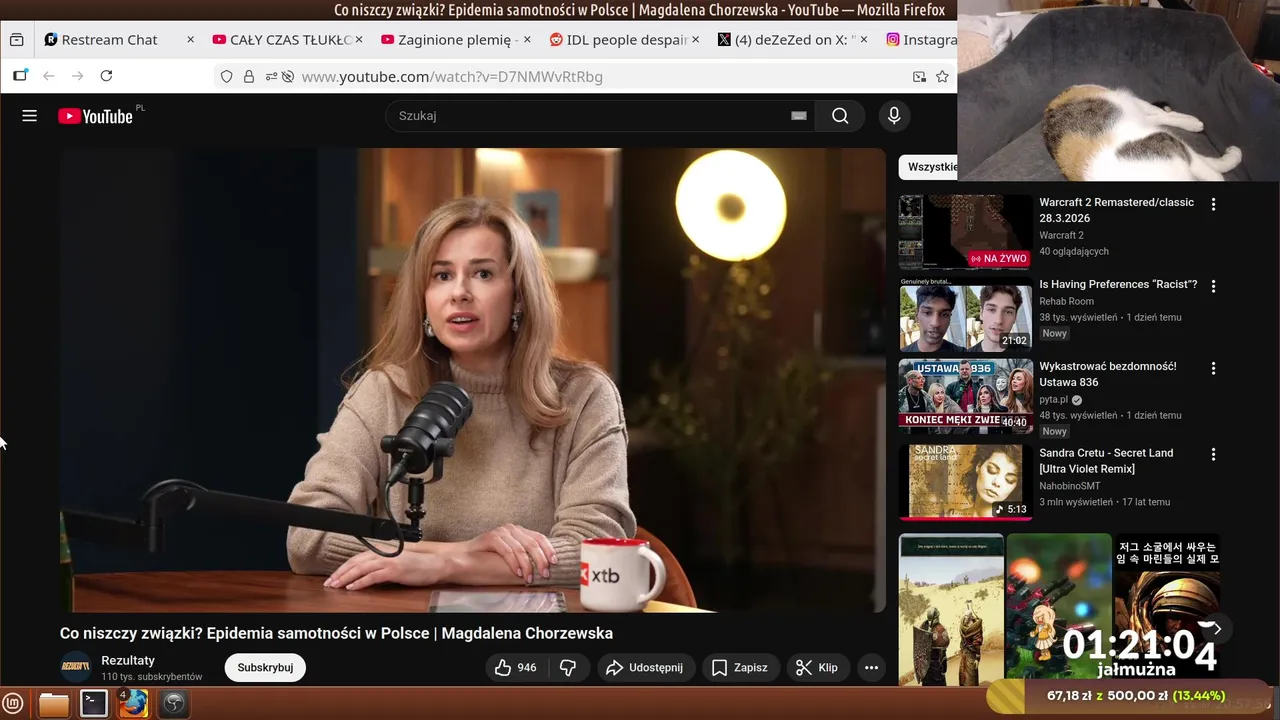The height and width of the screenshot is (720, 1280).
Task: Open options for Is Having Preferences Racist video
Action: coord(1213,286)
